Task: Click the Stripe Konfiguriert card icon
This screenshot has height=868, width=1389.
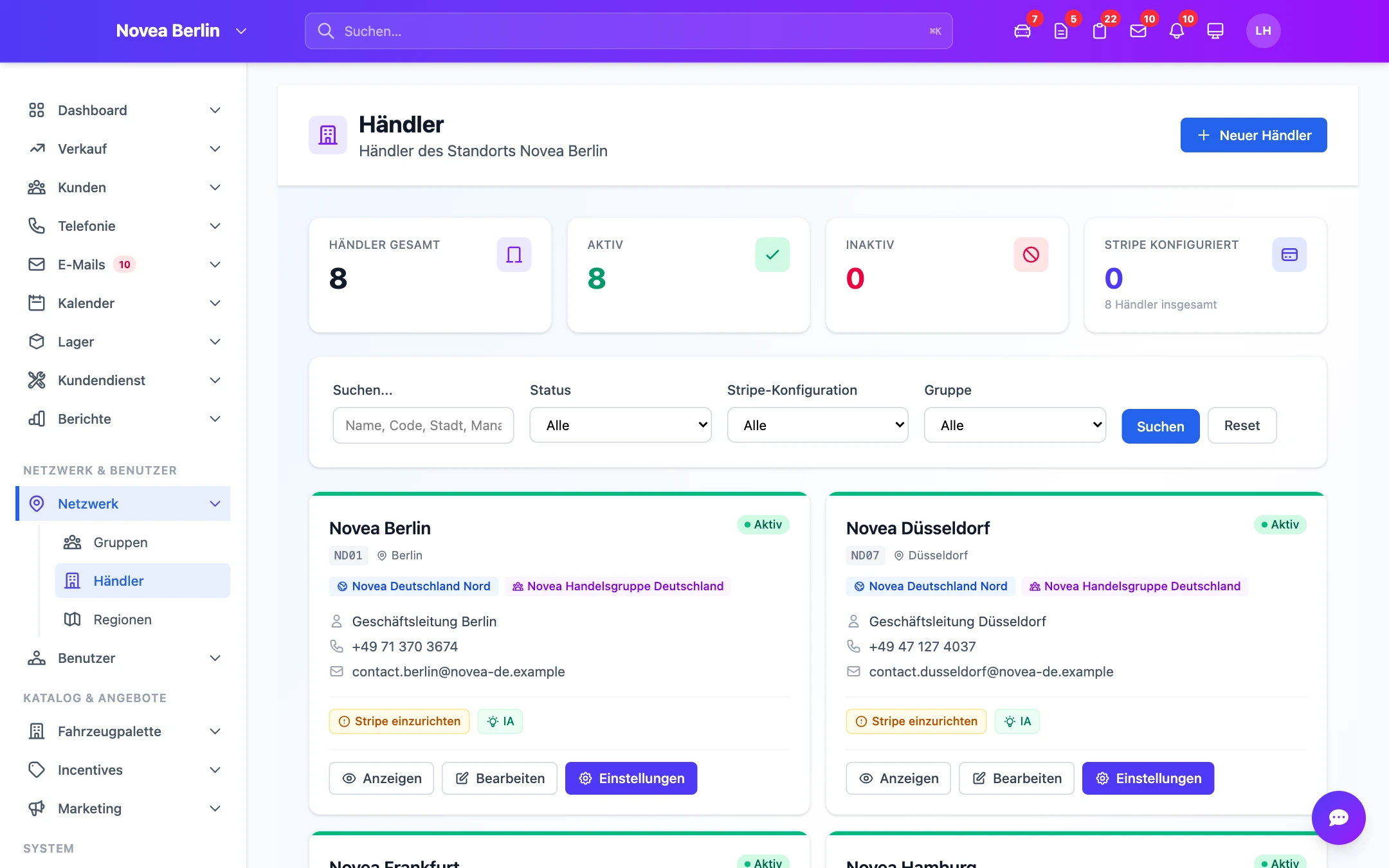Action: tap(1289, 255)
